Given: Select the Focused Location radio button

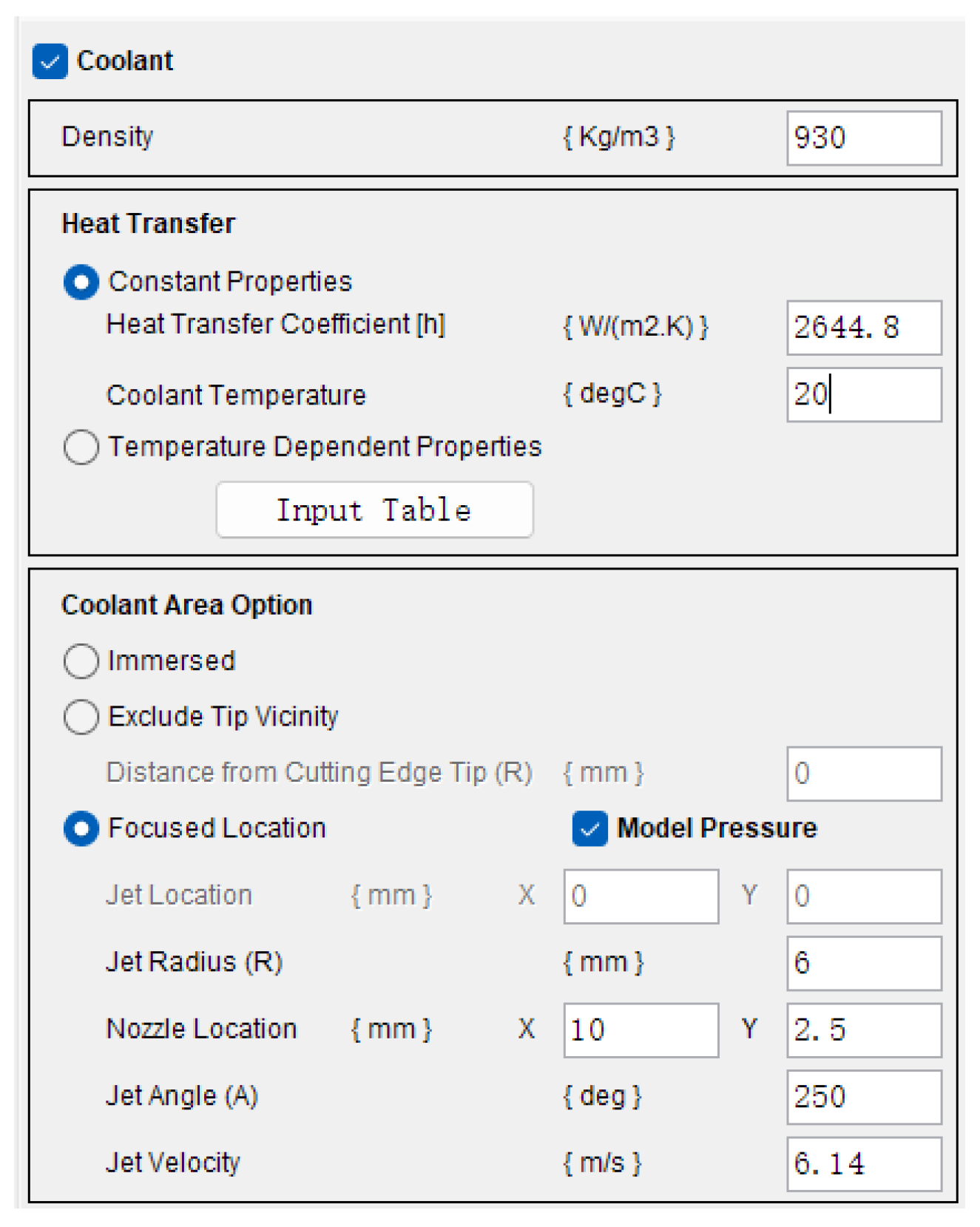Looking at the screenshot, I should 81,828.
